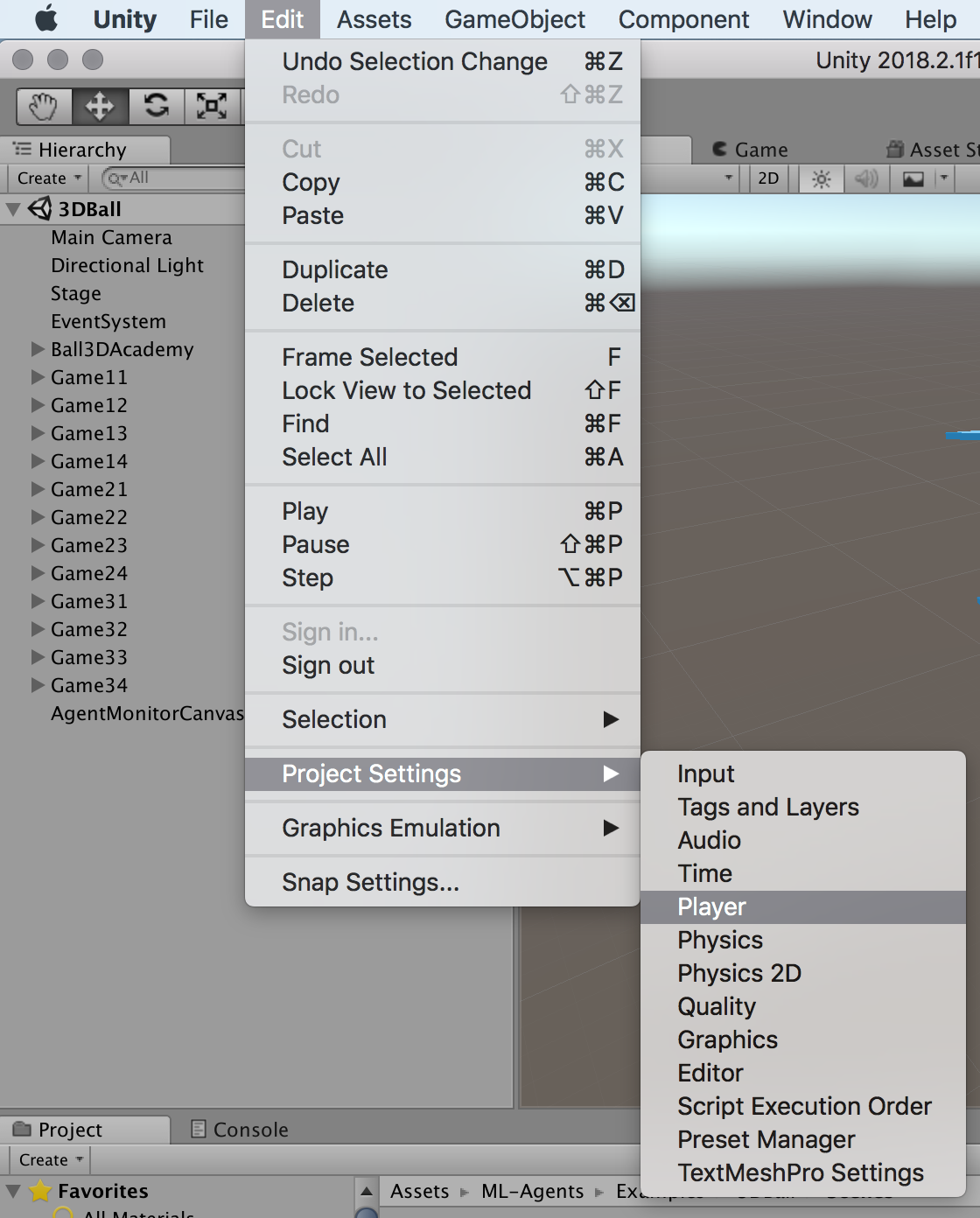
Task: Switch to the Console tab
Action: pos(250,1130)
